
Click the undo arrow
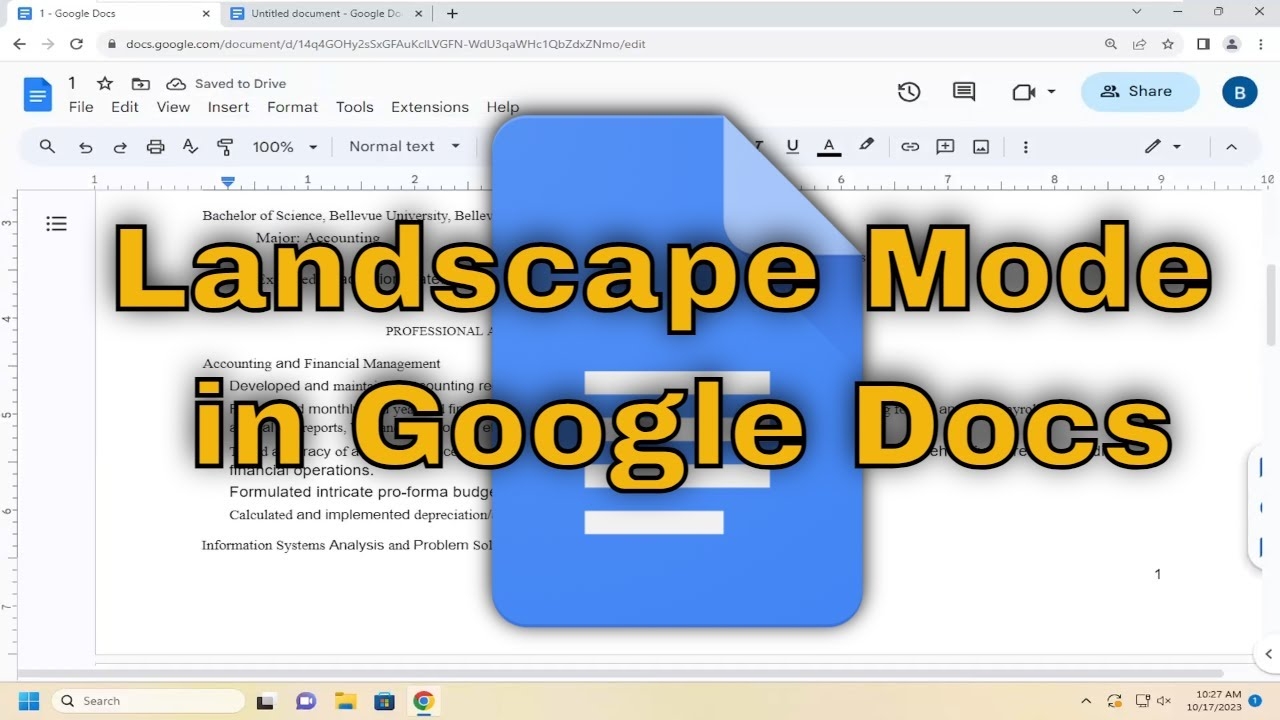[86, 147]
